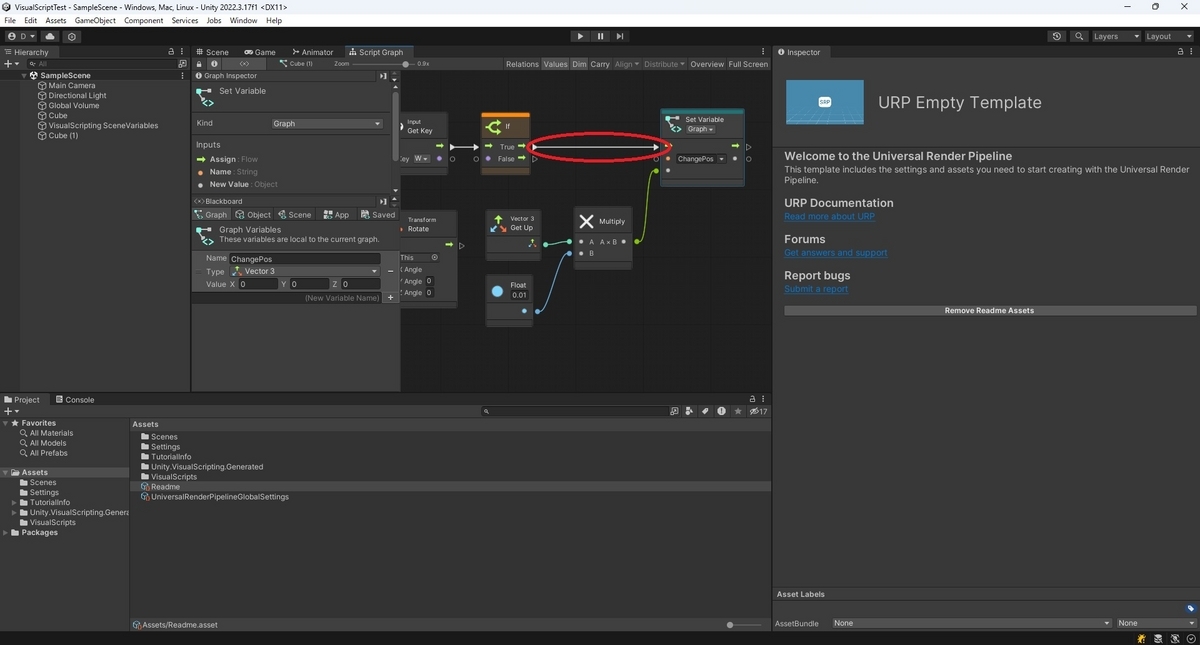Open the Component menu
The height and width of the screenshot is (645, 1200).
pyautogui.click(x=143, y=20)
